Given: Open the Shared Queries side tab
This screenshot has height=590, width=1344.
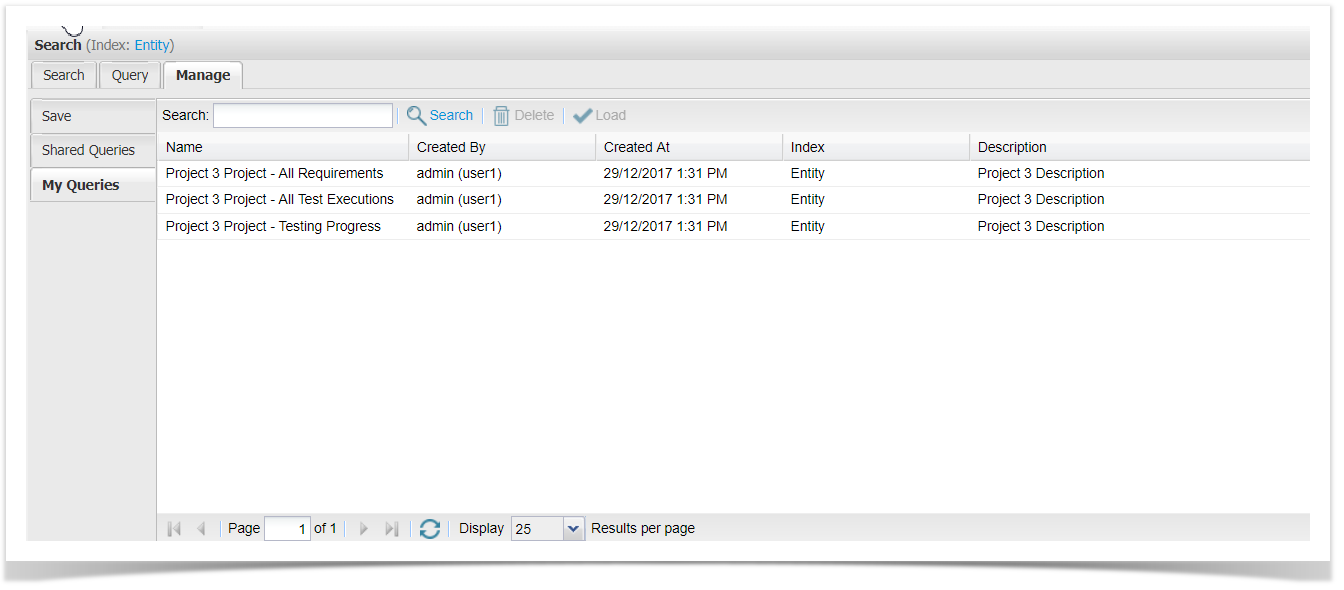Looking at the screenshot, I should tap(88, 150).
